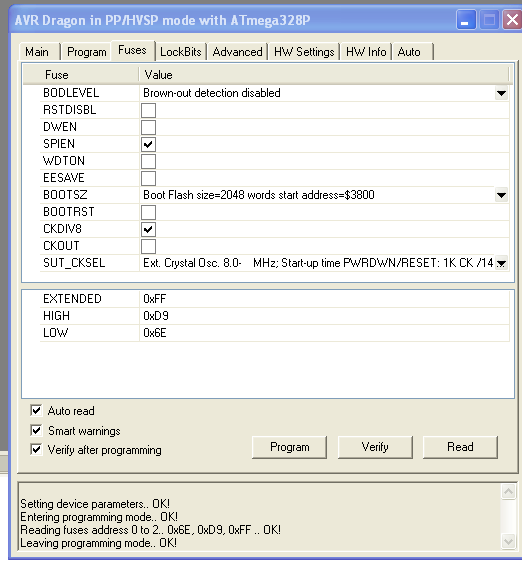Click the BODLEVEL fuse name
This screenshot has width=522, height=561.
click(x=71, y=93)
